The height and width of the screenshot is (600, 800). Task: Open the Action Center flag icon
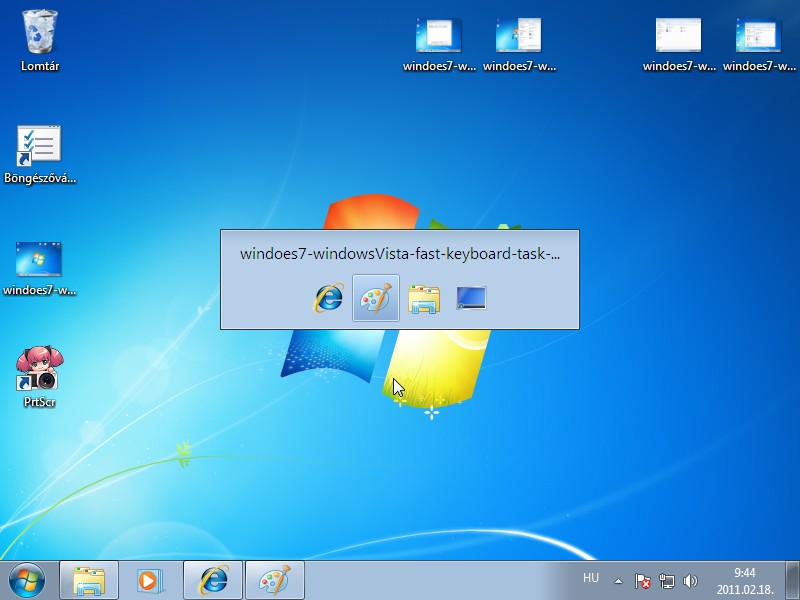[x=642, y=581]
